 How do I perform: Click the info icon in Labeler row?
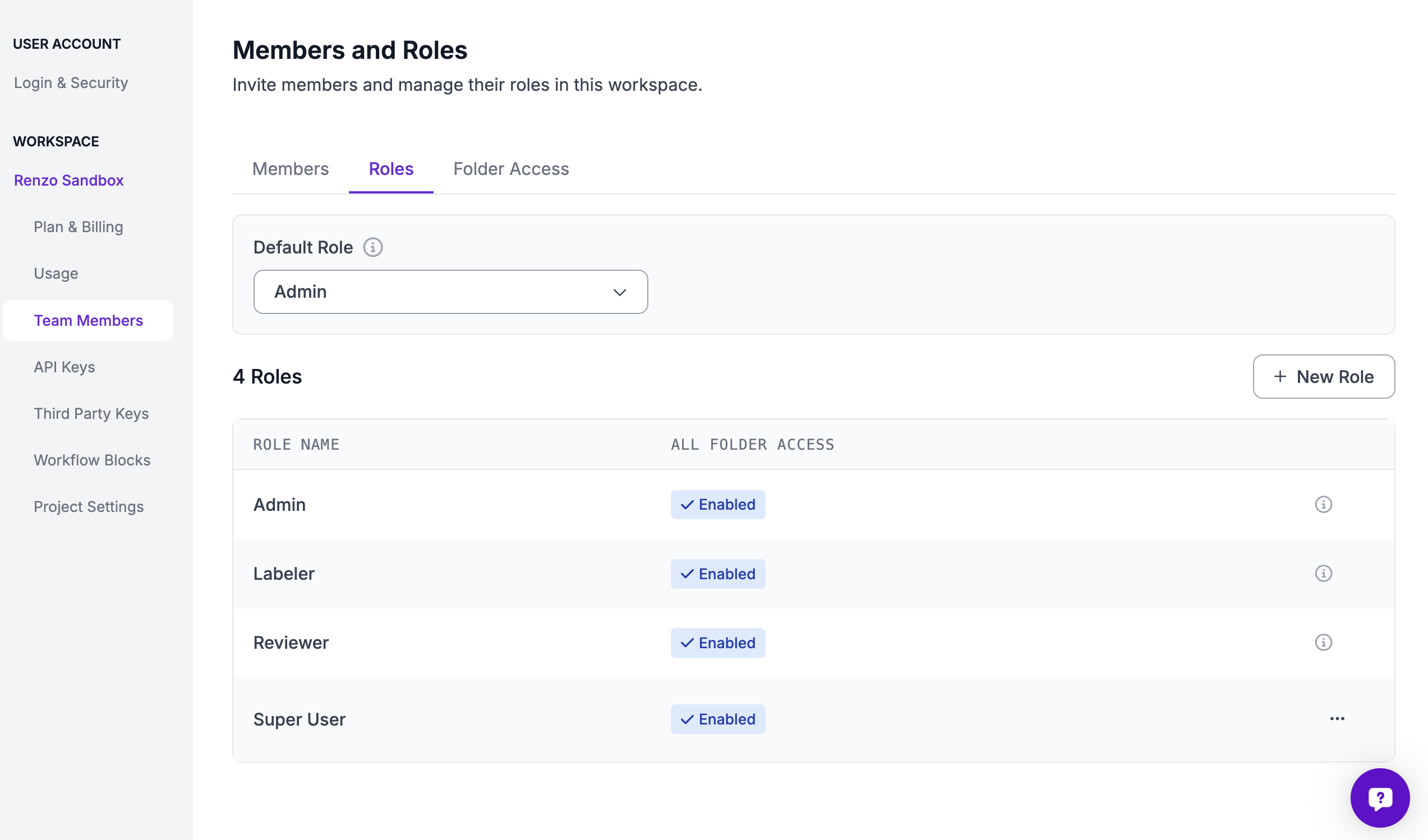coord(1323,573)
